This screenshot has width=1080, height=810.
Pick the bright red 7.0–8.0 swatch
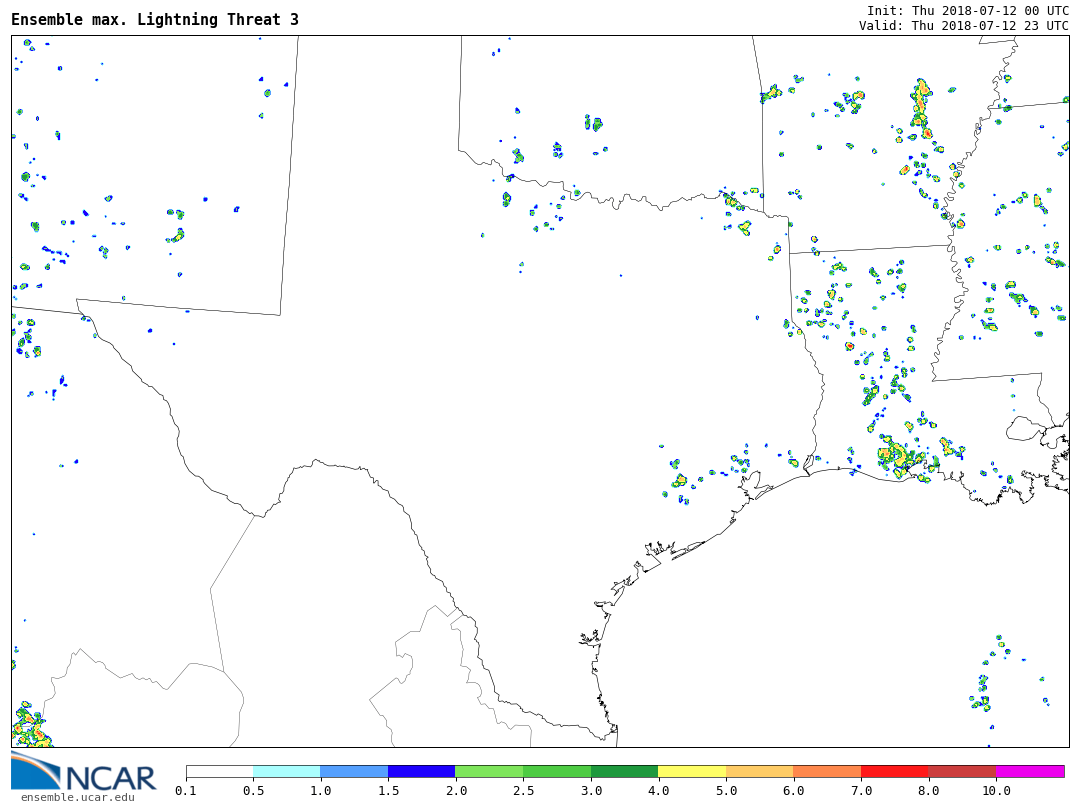coord(895,771)
